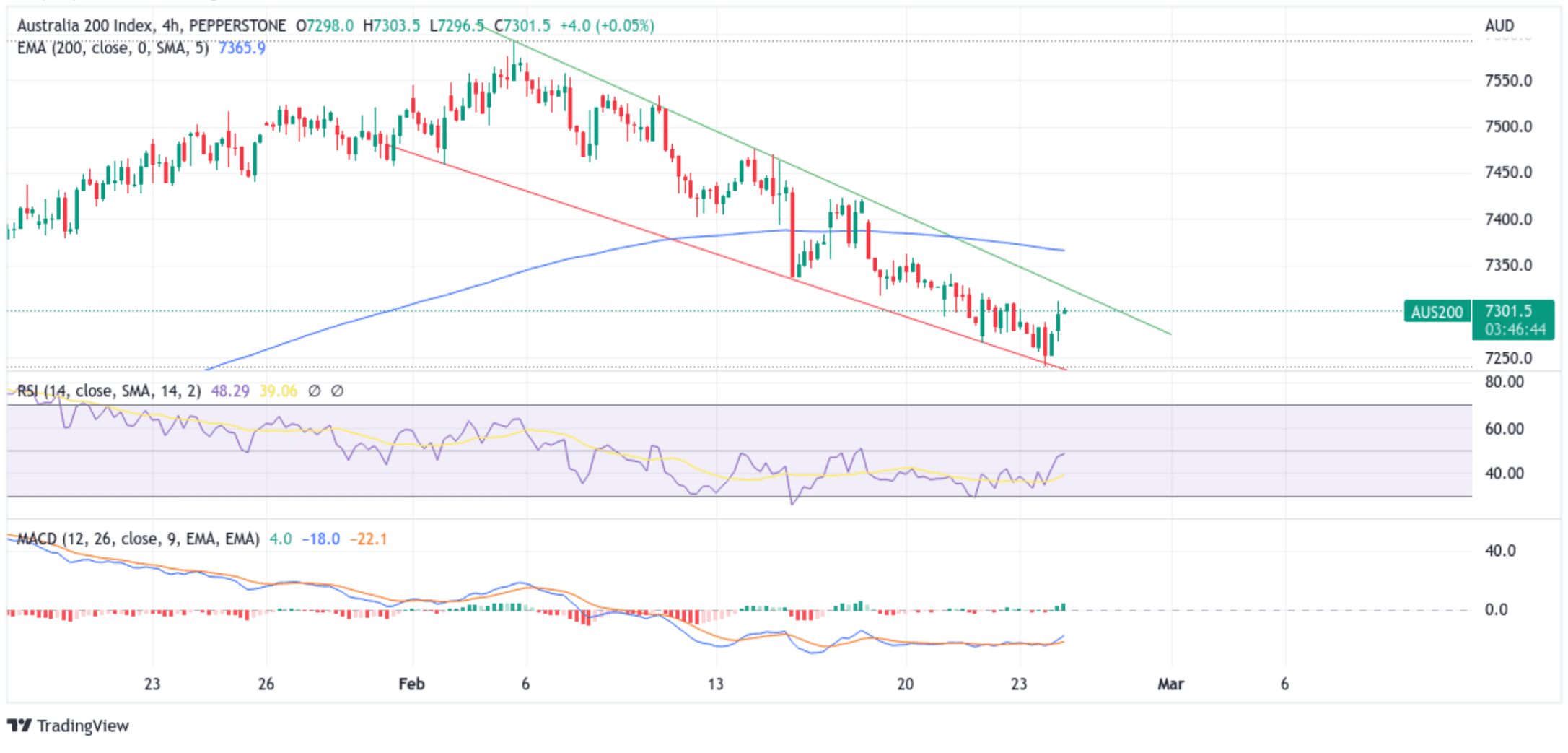
Task: Click the countdown timer 03:46:44
Action: 1515,330
